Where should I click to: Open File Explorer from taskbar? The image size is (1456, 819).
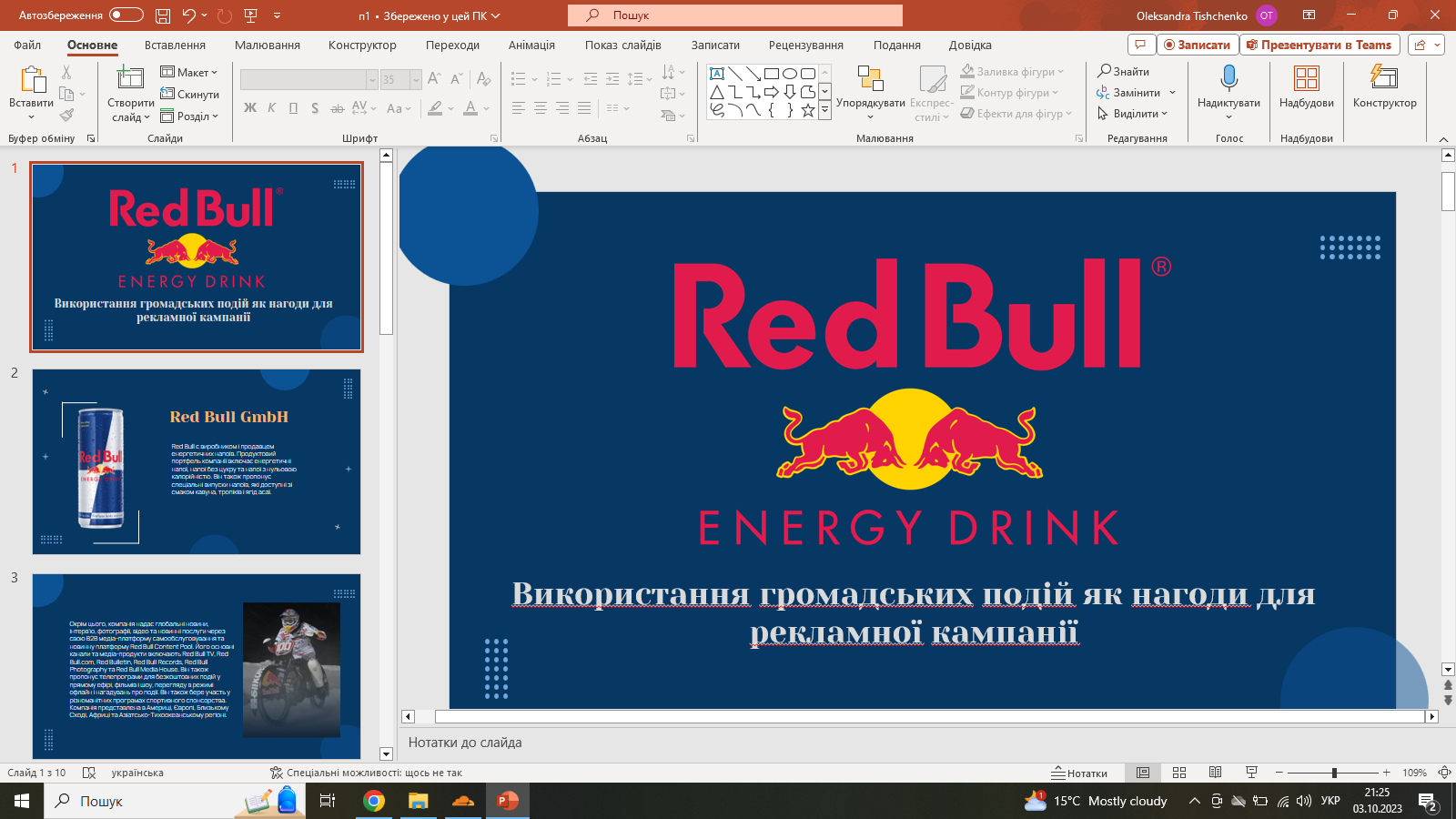(x=418, y=801)
